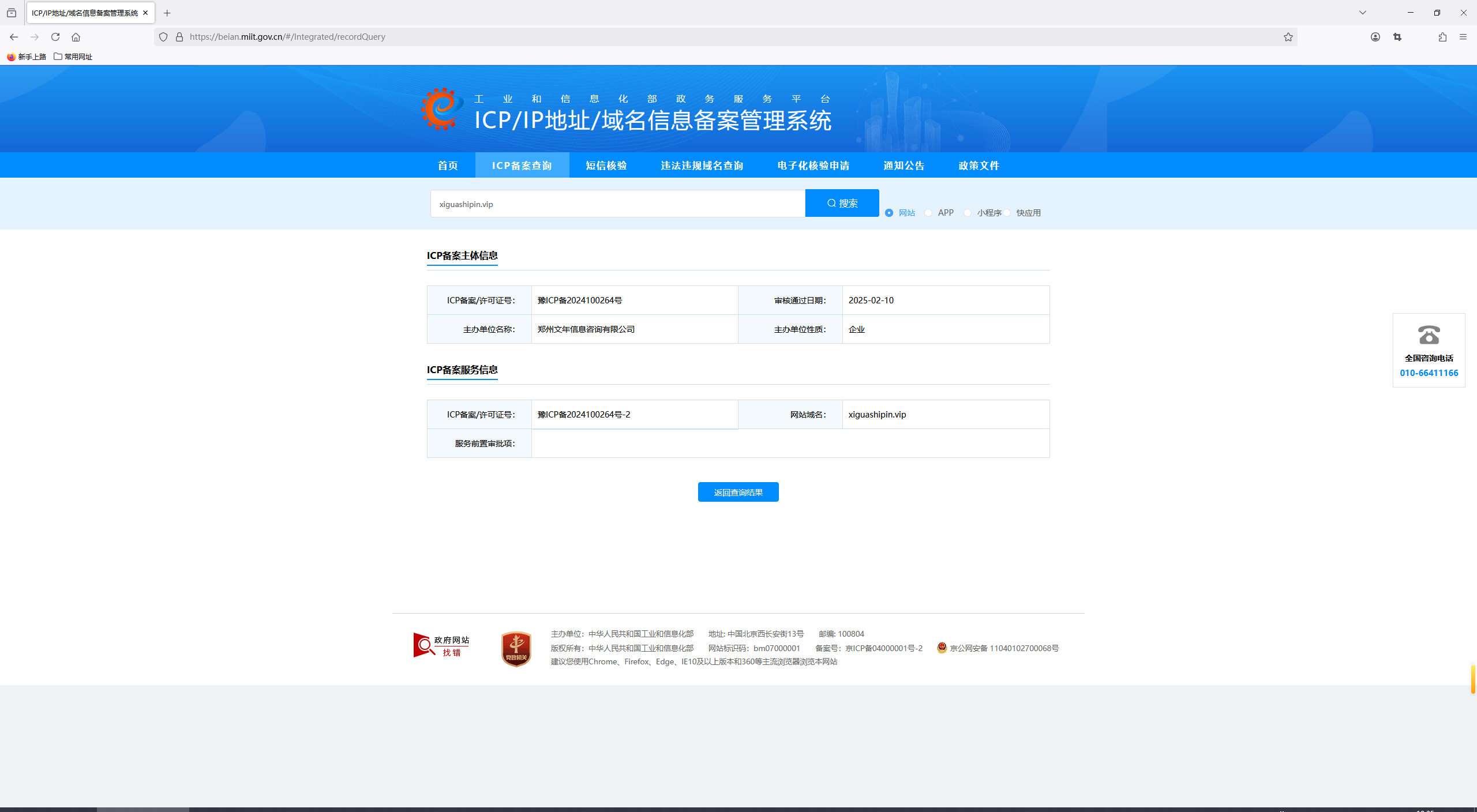This screenshot has height=812, width=1477.
Task: Select the APP radio option
Action: pos(928,213)
